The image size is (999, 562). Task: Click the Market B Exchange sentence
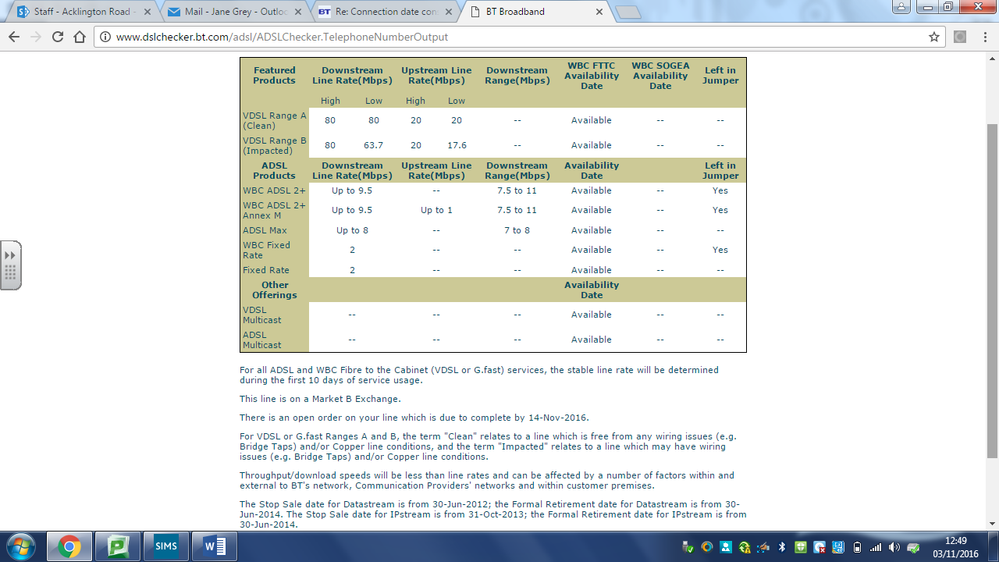point(320,399)
